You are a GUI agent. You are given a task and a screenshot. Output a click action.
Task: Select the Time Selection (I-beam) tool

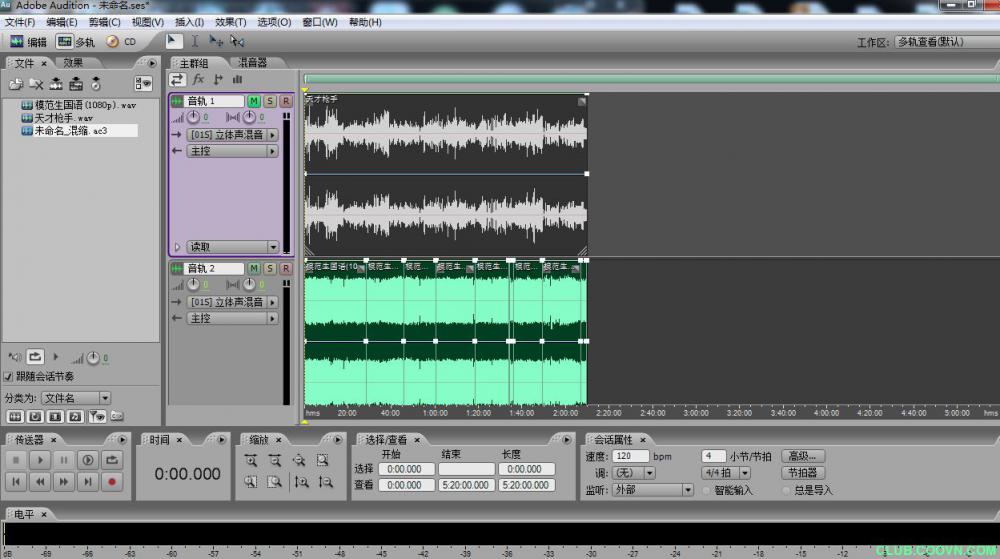(x=195, y=42)
